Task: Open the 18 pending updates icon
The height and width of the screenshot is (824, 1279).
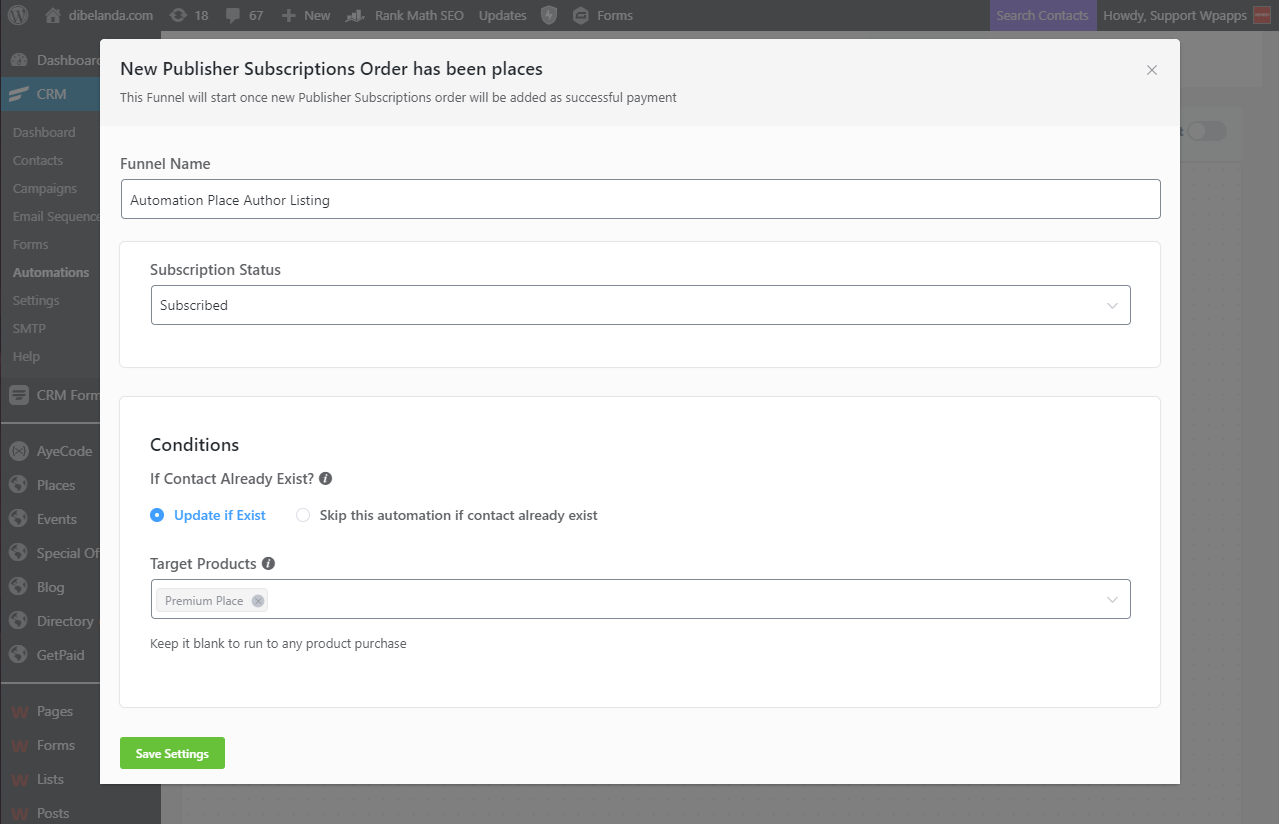Action: [189, 15]
